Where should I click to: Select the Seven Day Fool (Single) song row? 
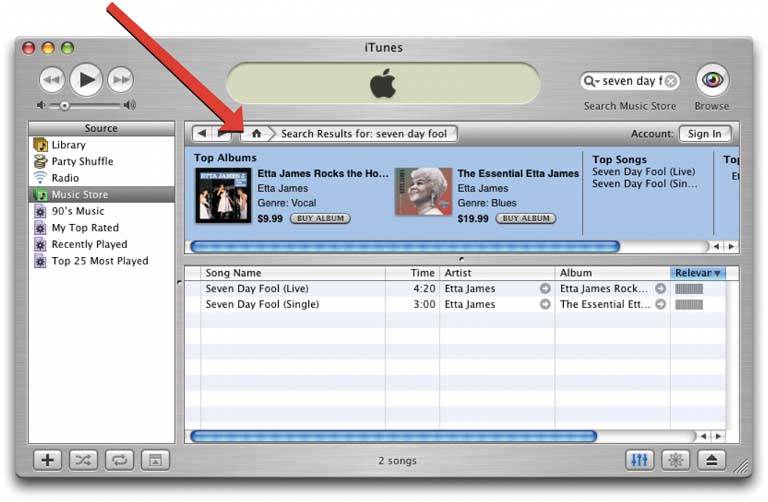click(x=456, y=304)
